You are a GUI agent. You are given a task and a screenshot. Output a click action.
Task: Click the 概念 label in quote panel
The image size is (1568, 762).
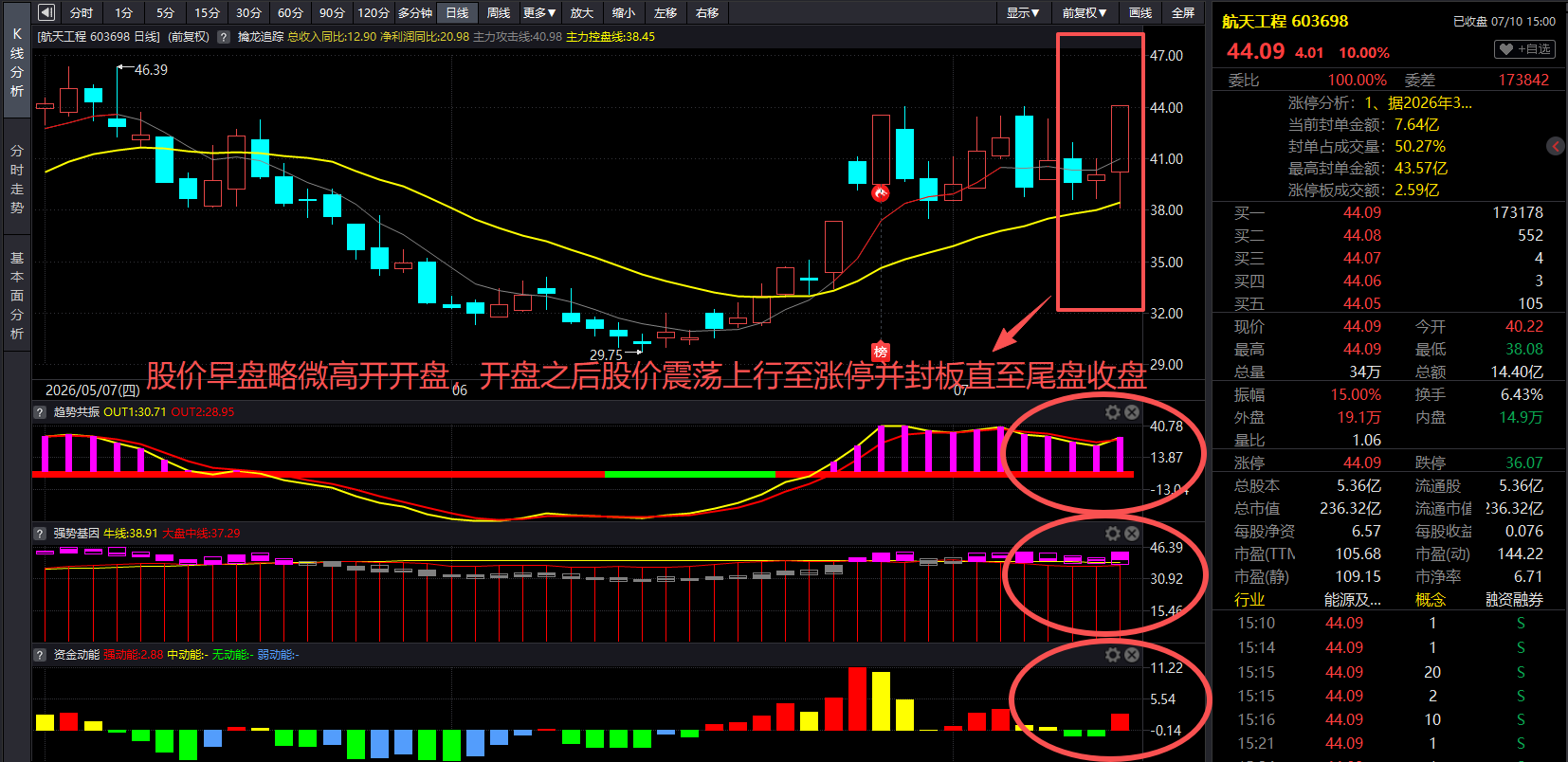[x=1431, y=599]
